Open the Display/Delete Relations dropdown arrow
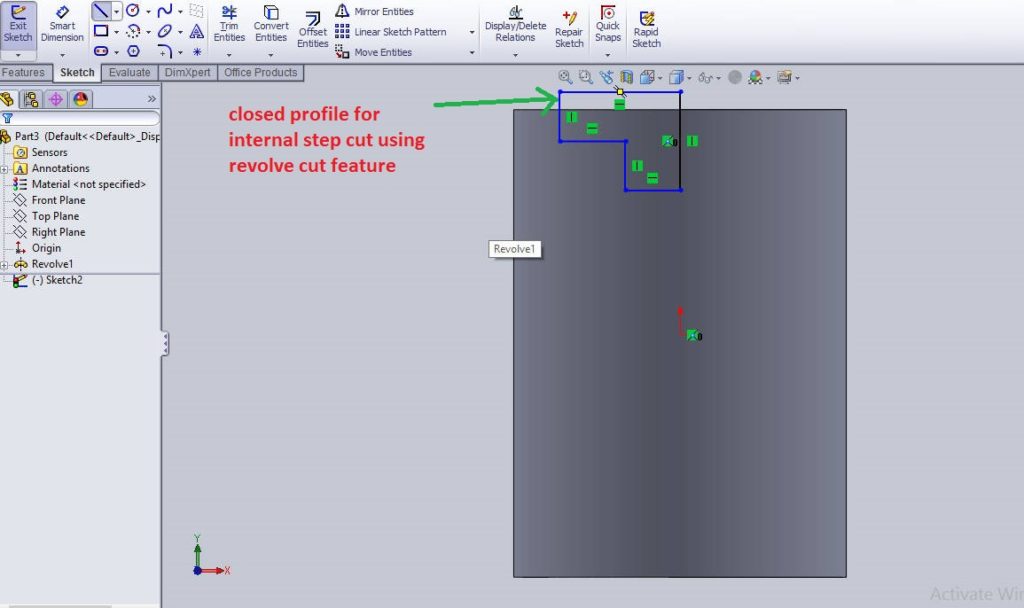This screenshot has width=1024, height=608. (515, 55)
